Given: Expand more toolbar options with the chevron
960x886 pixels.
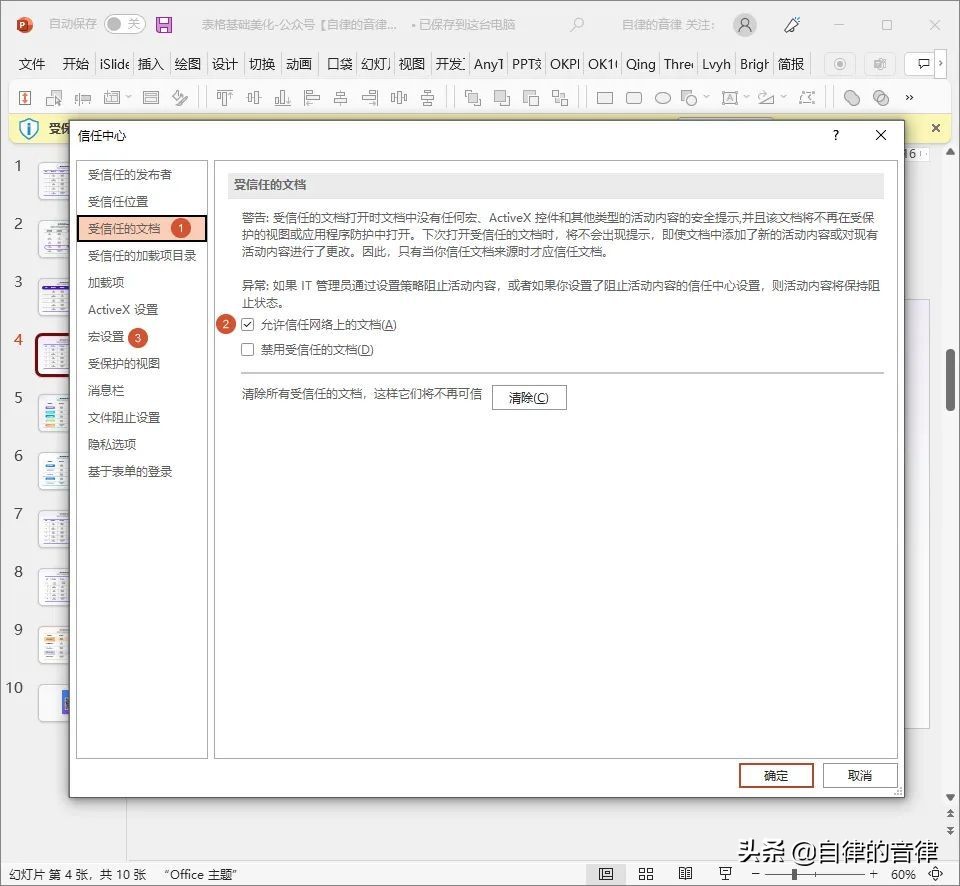Looking at the screenshot, I should (910, 97).
